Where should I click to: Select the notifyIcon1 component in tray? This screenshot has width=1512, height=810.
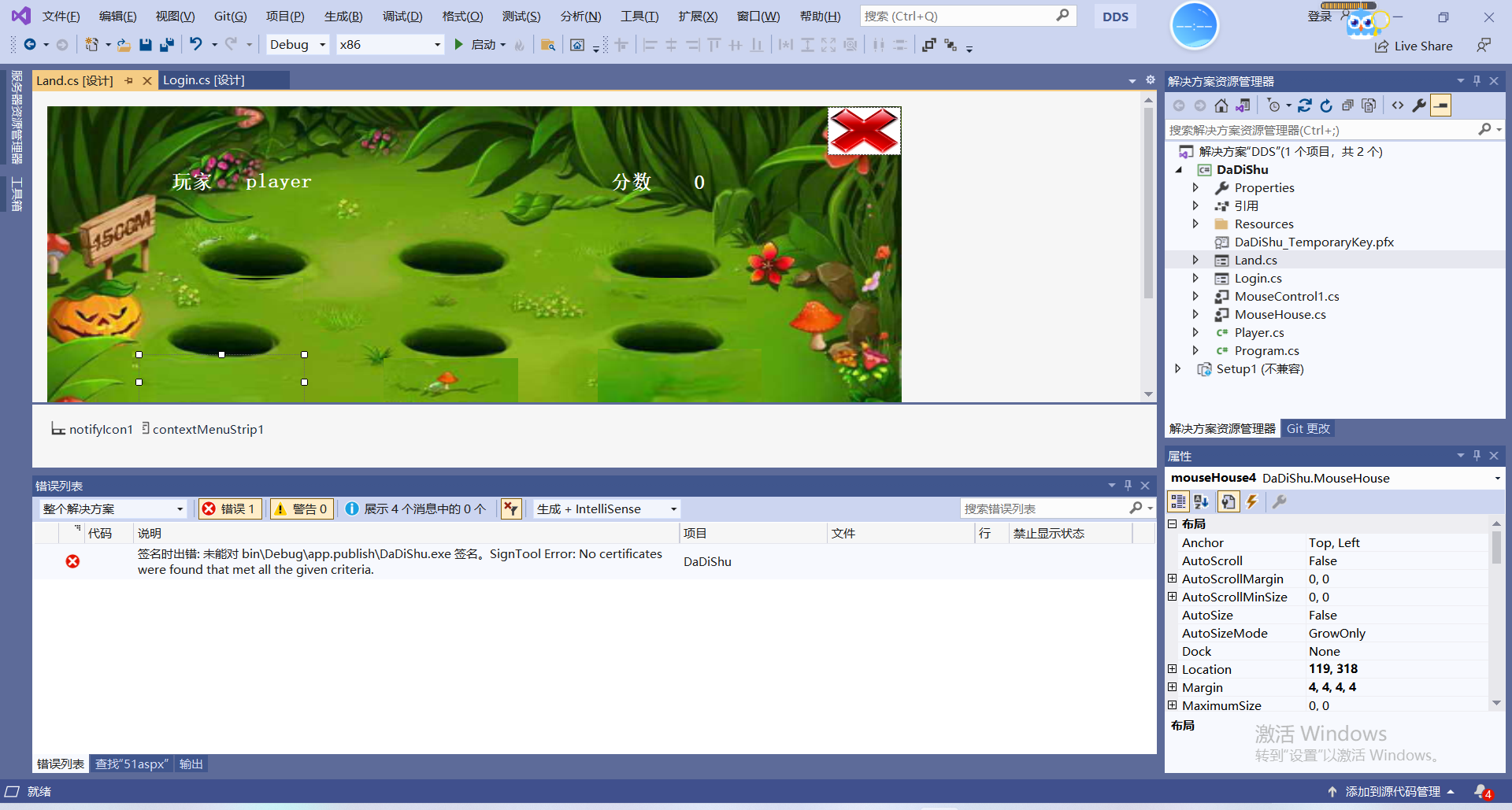pyautogui.click(x=92, y=429)
